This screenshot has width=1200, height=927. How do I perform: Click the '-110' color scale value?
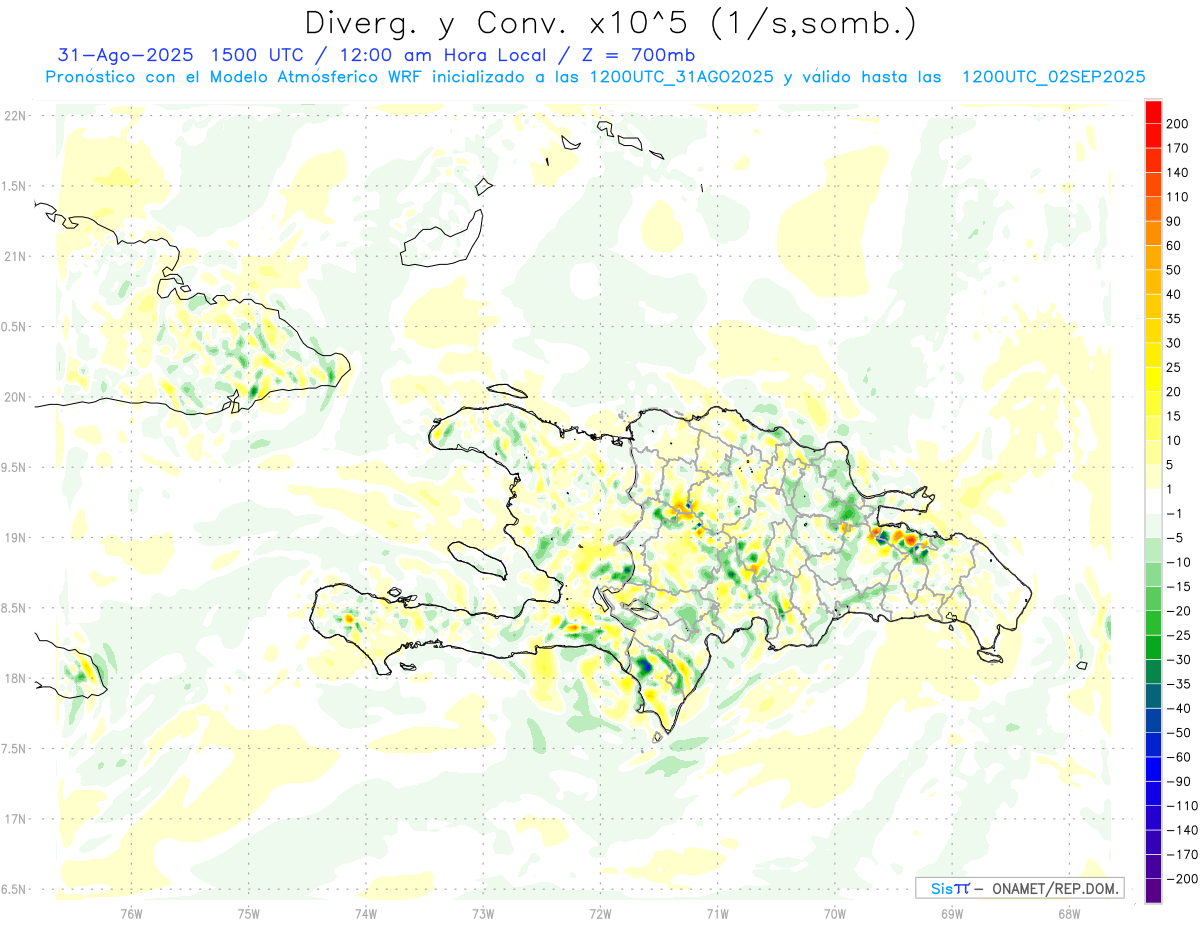point(1181,805)
